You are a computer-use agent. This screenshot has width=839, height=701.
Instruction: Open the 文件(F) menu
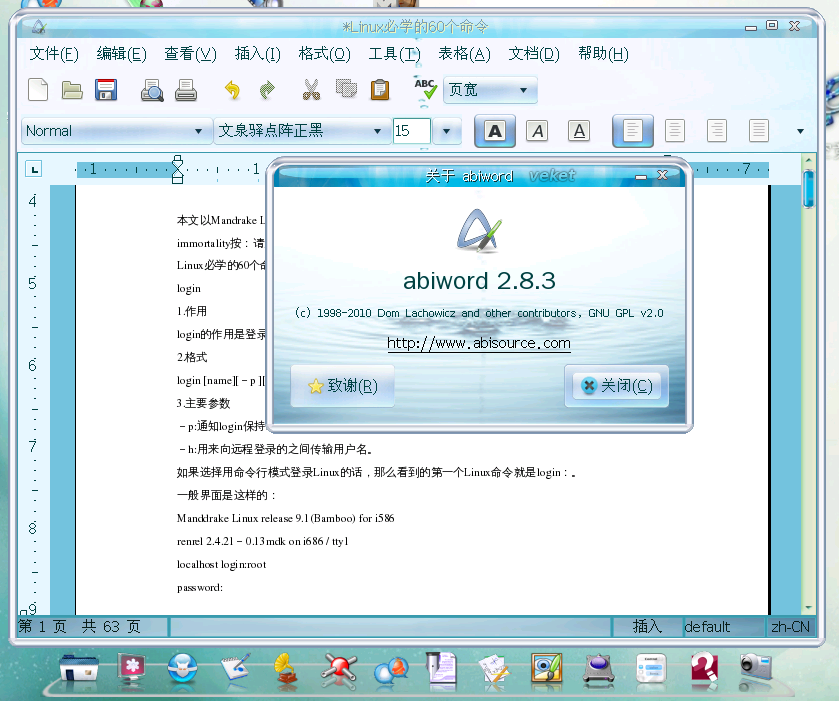[x=54, y=54]
